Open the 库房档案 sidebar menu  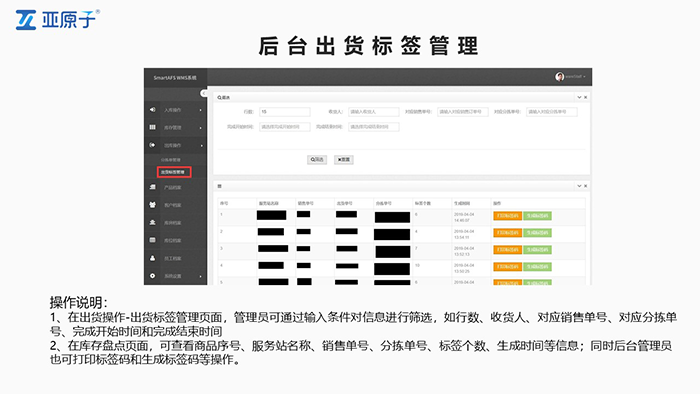click(175, 223)
